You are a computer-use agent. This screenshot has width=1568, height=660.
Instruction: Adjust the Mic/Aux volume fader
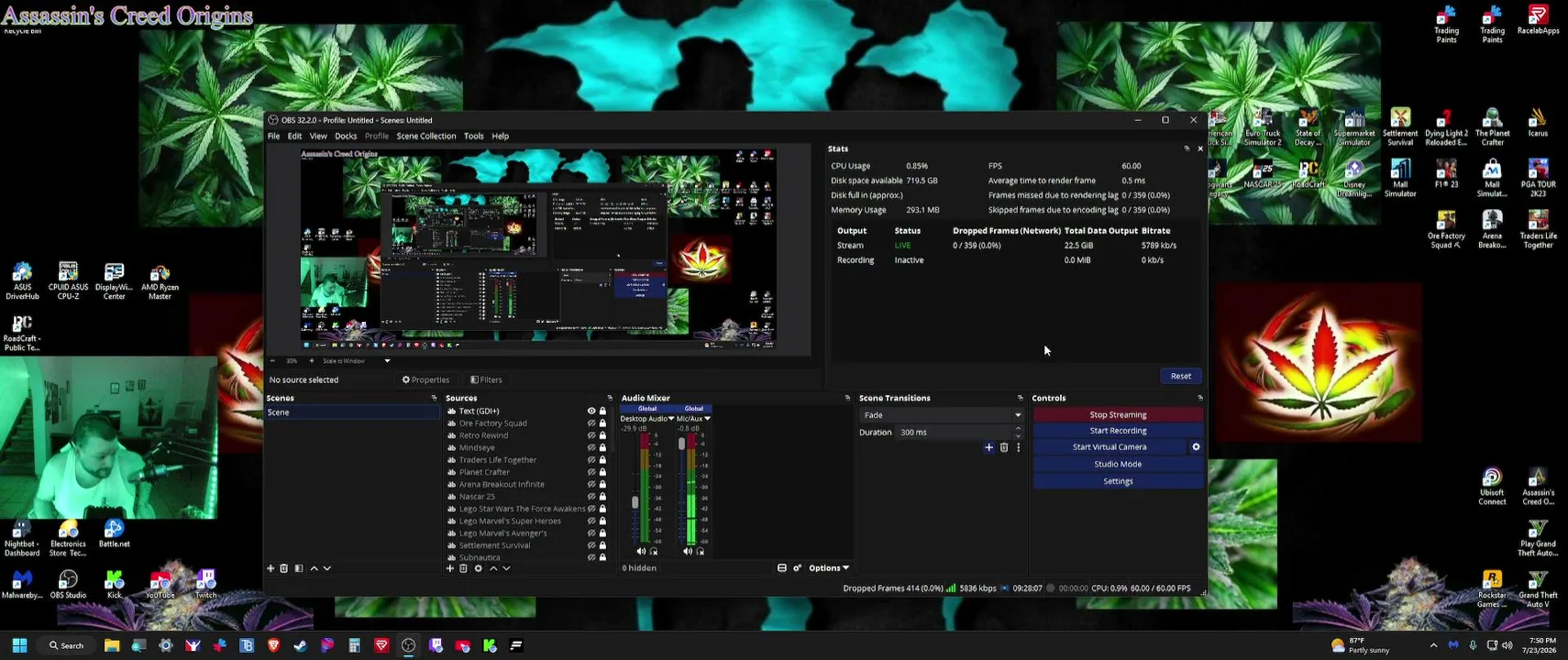681,444
